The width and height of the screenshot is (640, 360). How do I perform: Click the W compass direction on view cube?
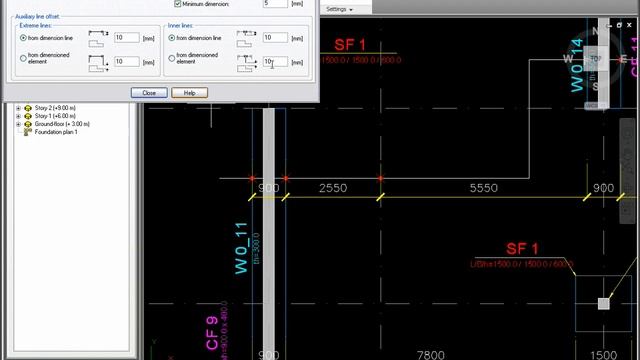(568, 59)
